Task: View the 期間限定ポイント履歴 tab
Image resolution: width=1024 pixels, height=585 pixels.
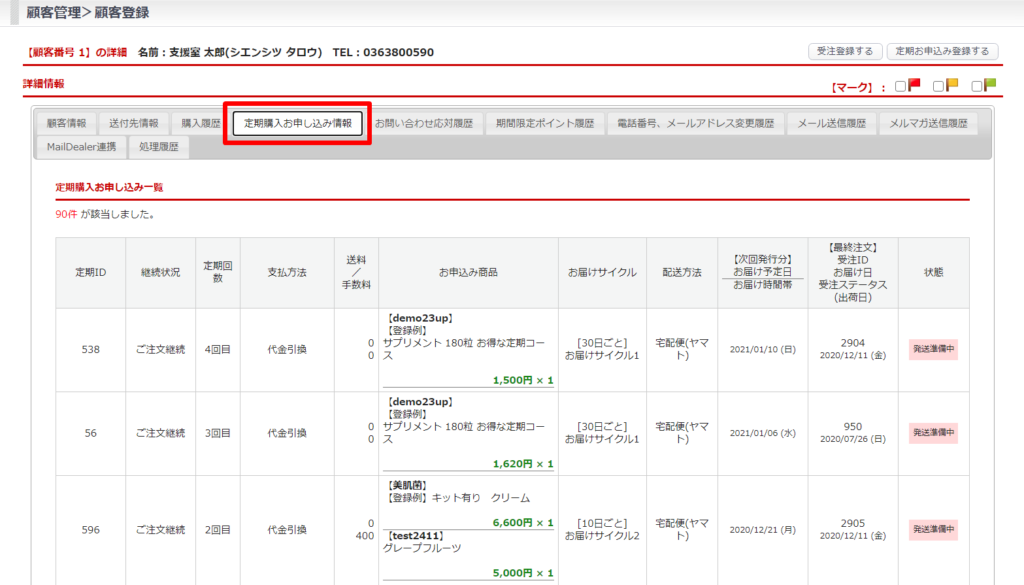Action: [x=545, y=124]
